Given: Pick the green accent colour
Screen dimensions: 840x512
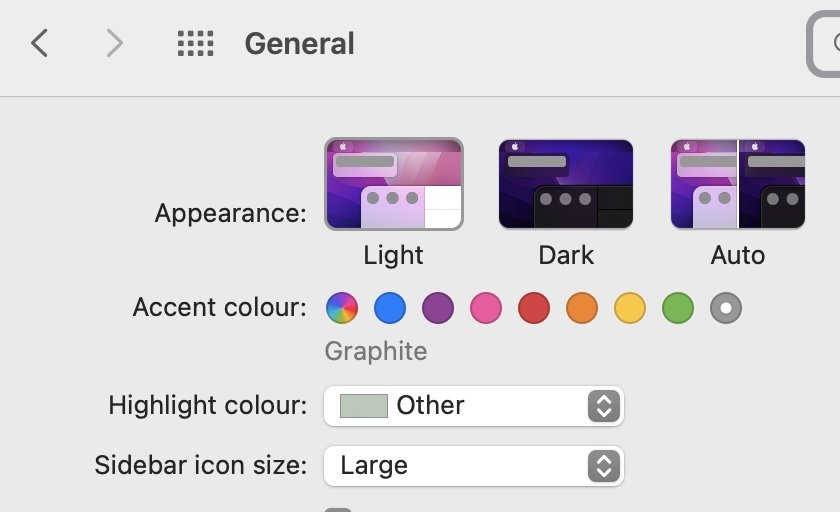Looking at the screenshot, I should pyautogui.click(x=678, y=308).
